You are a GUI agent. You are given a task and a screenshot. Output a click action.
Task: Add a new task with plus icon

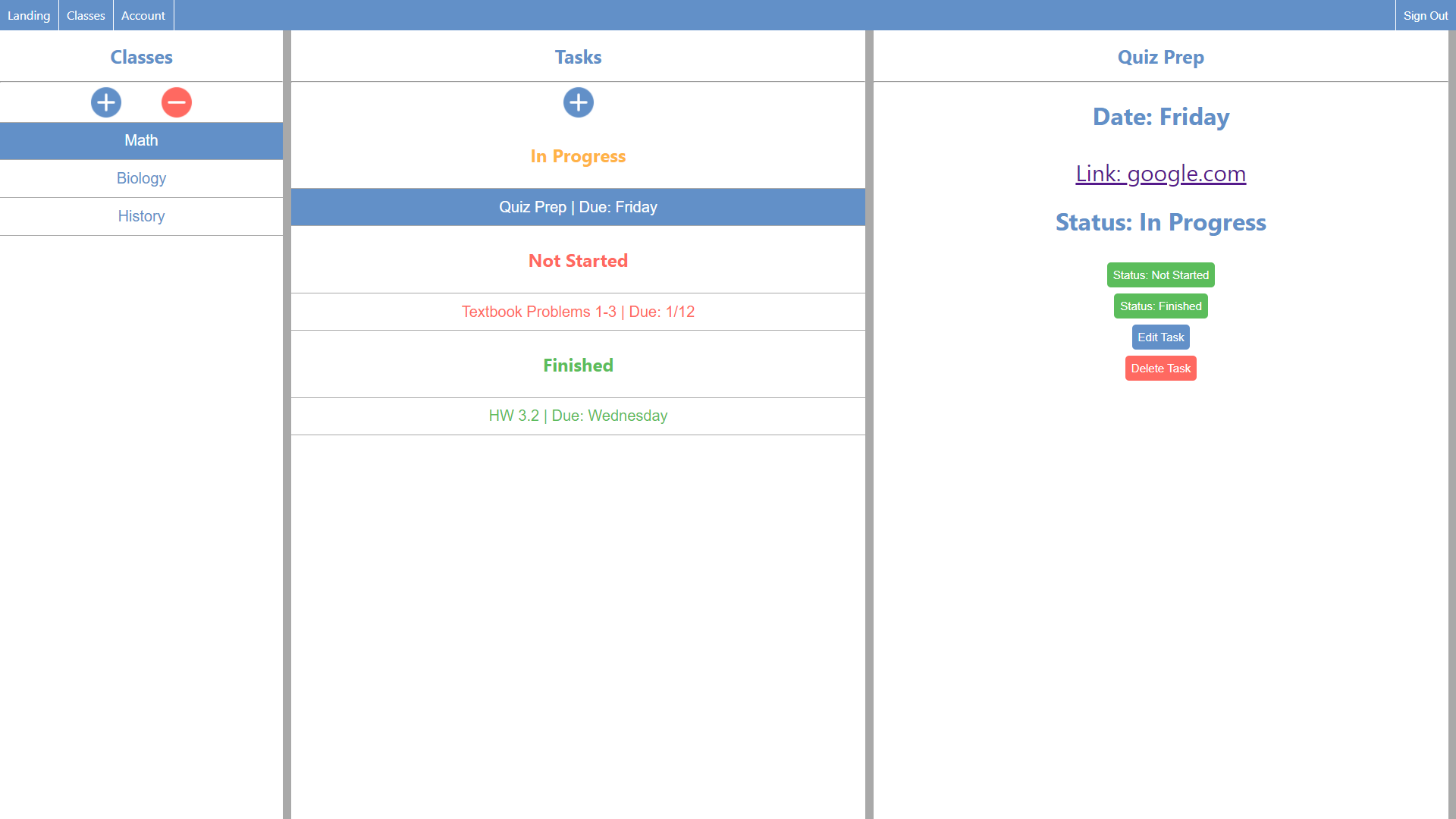click(x=578, y=102)
